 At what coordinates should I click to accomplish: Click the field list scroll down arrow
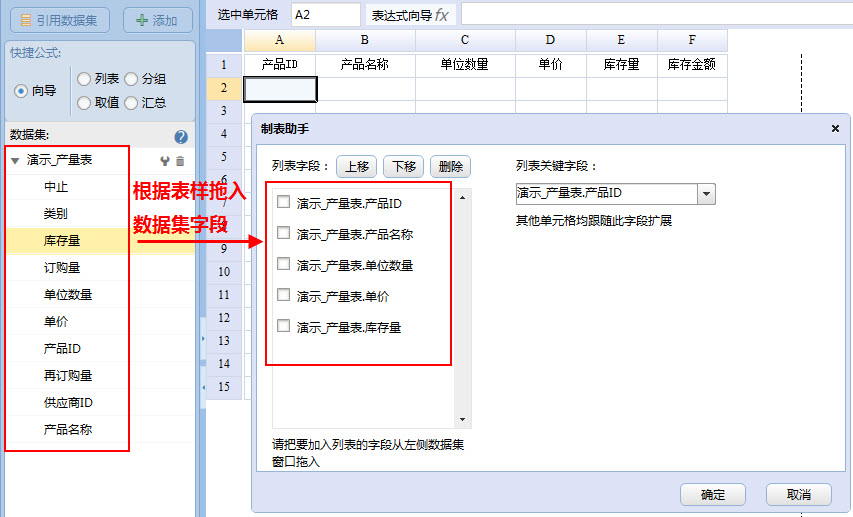coord(462,420)
